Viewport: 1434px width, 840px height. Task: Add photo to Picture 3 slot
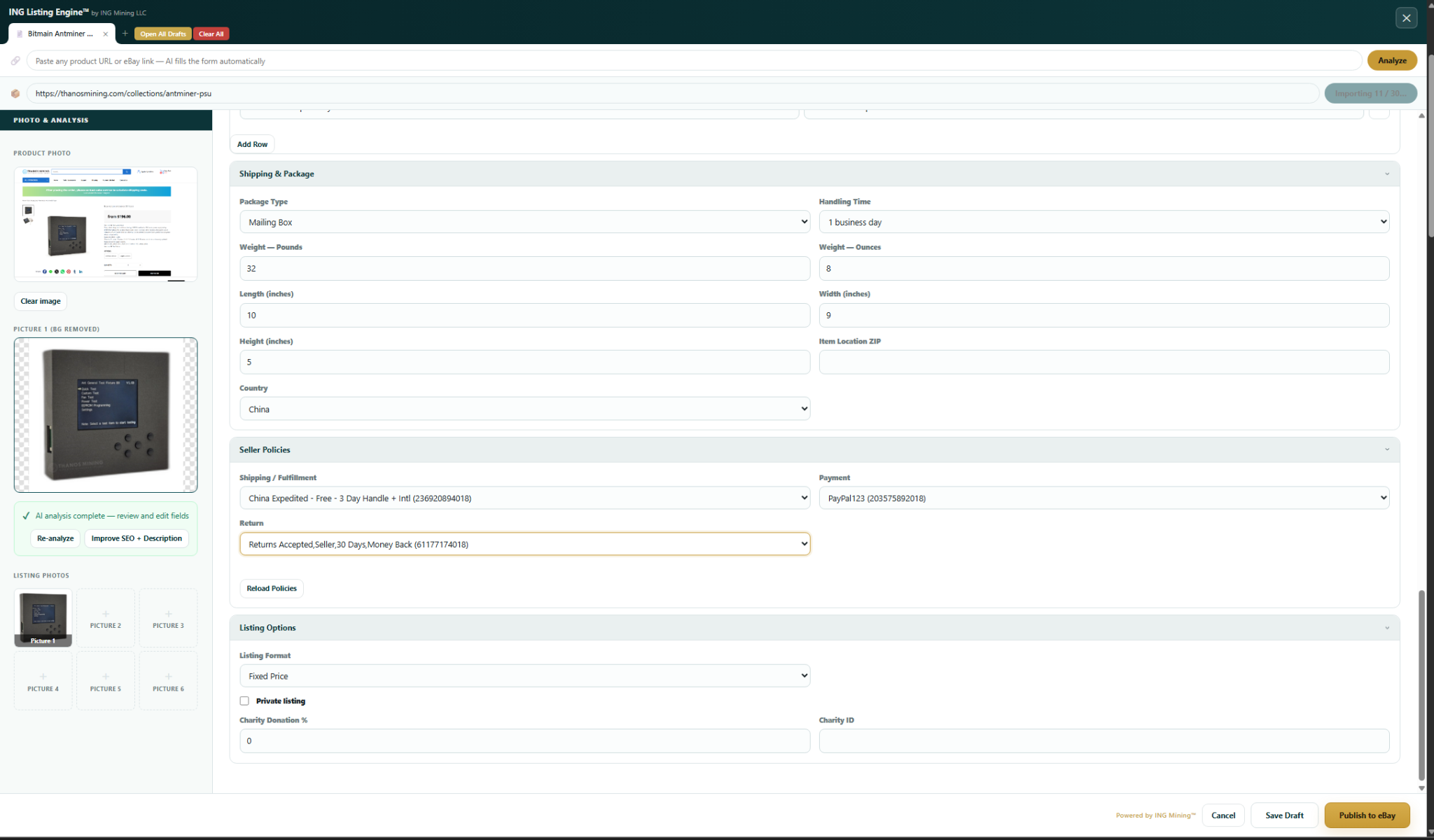click(x=168, y=617)
